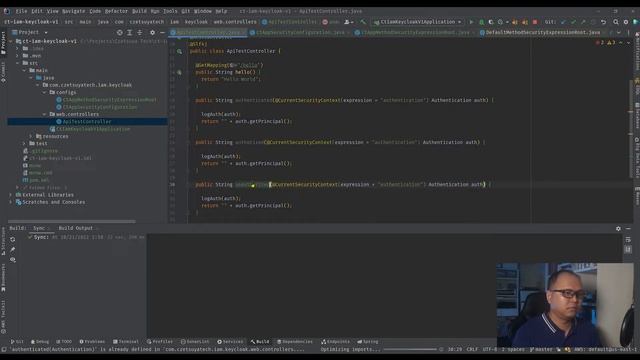Select Scratches and Consoles in project tree
Viewport: 640px width, 360px height.
pyautogui.click(x=53, y=202)
